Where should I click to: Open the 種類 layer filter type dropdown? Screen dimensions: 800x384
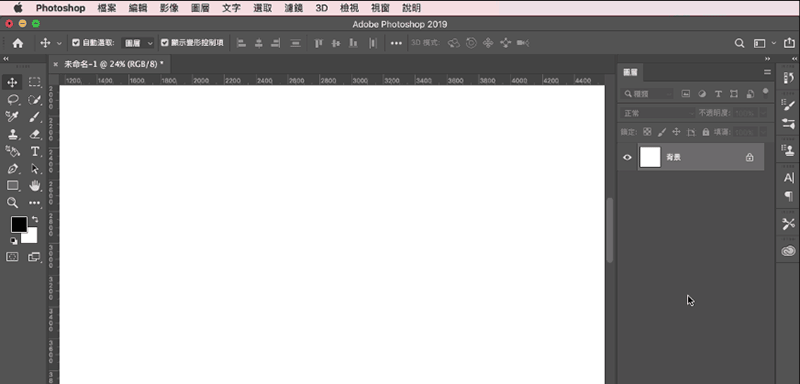[x=647, y=94]
